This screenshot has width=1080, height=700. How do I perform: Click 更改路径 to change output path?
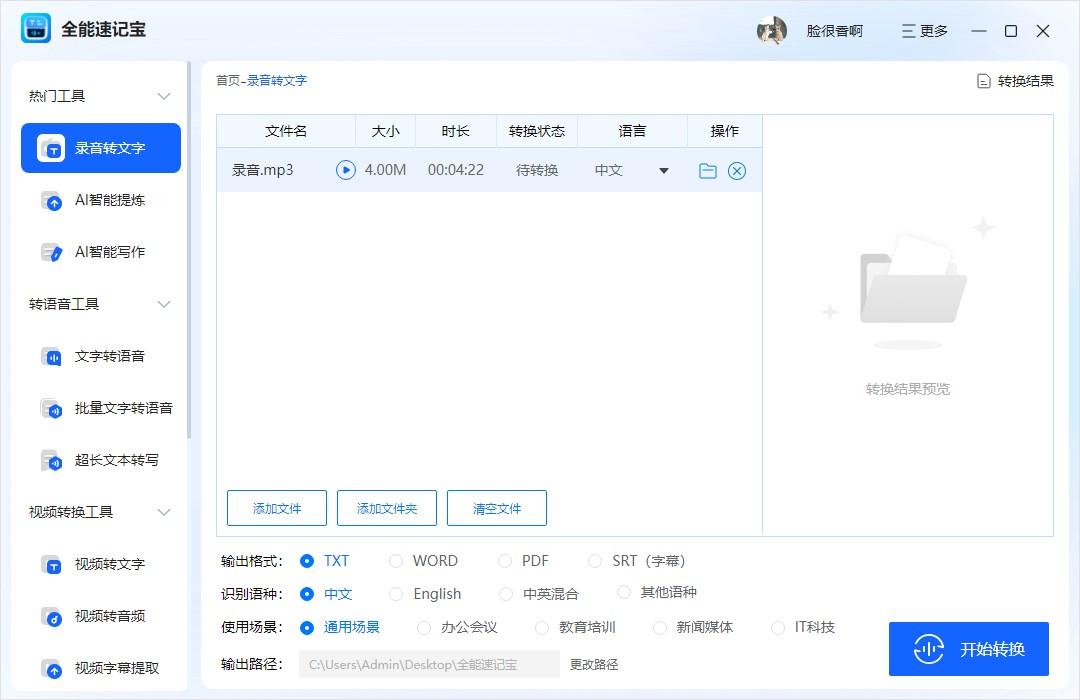point(594,664)
